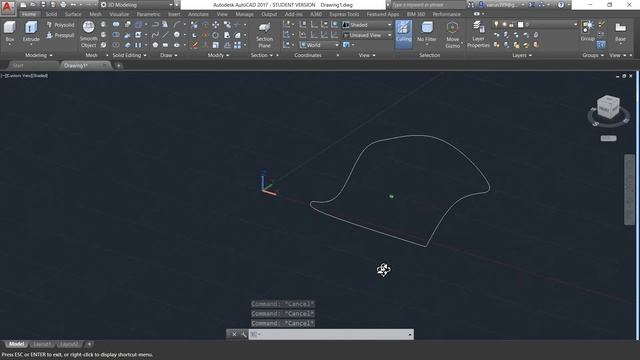Click the command line input field
This screenshot has height=360, width=640.
pyautogui.click(x=331, y=335)
